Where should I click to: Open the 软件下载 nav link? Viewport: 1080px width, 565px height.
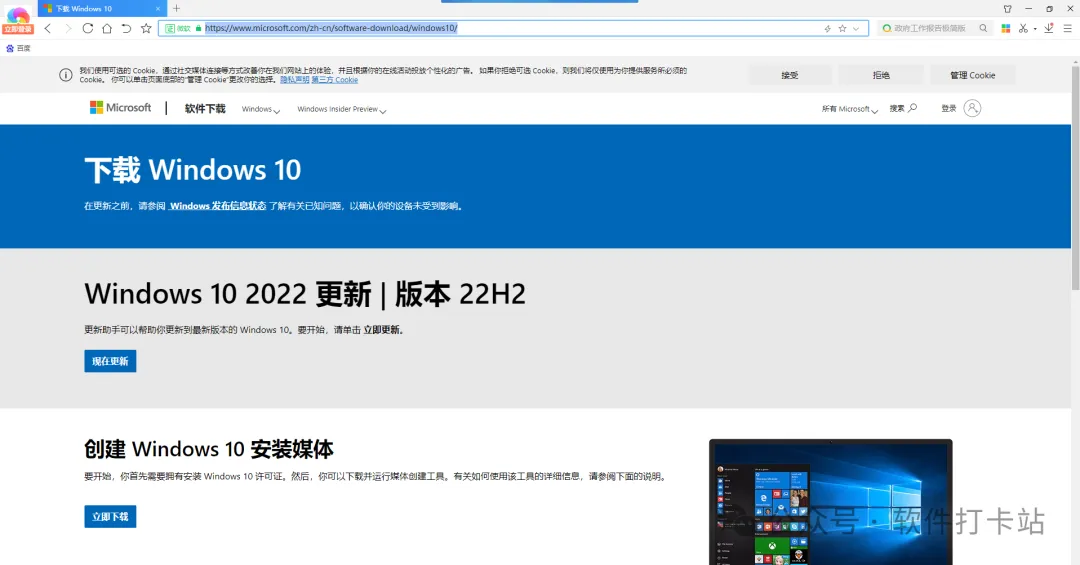(x=205, y=109)
